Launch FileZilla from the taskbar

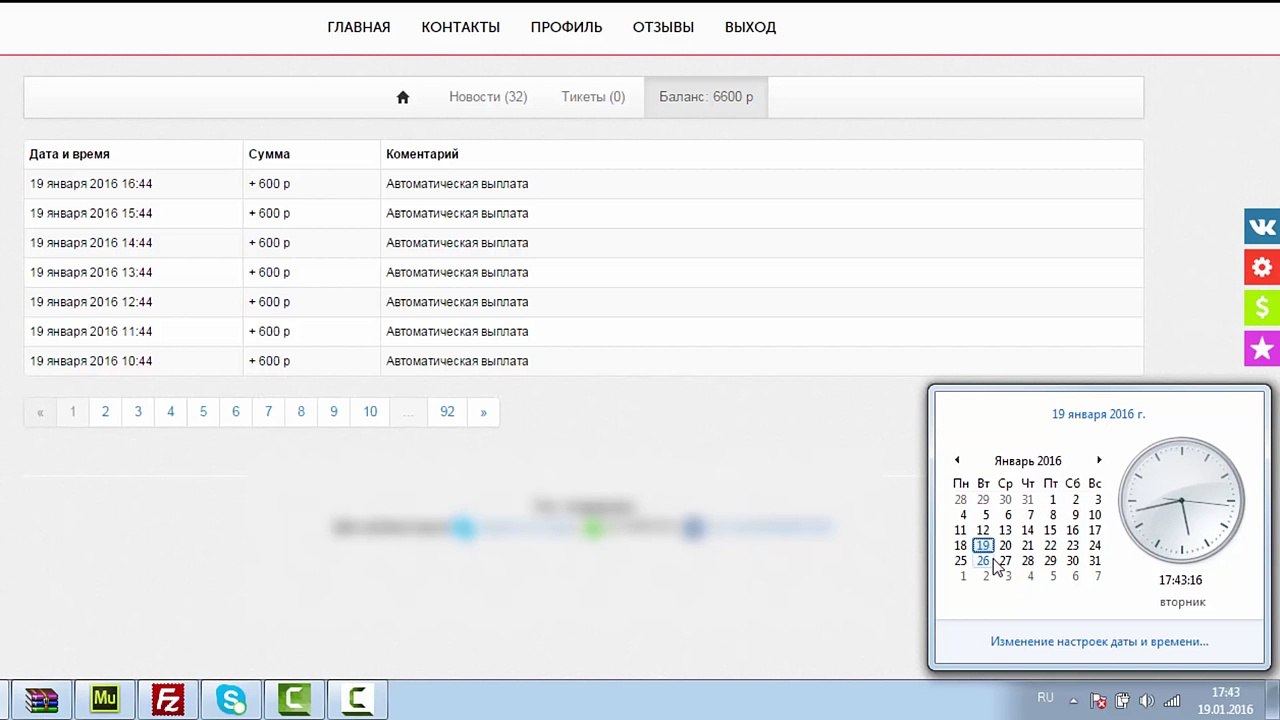(168, 699)
